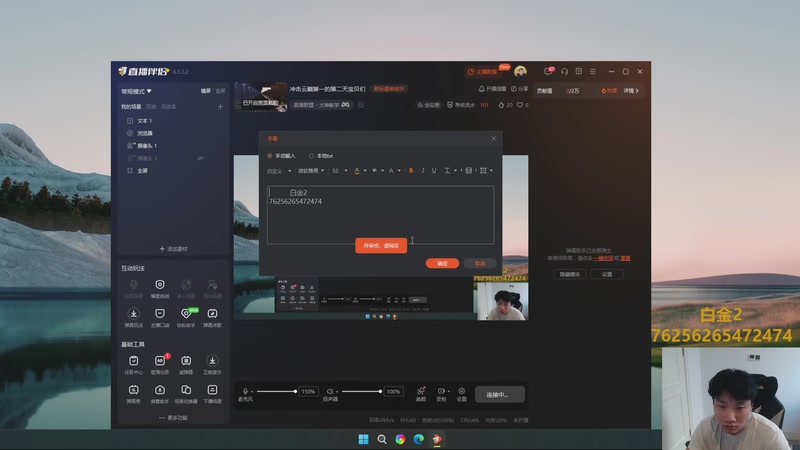
Task: Mute the speaker icon
Action: coord(330,391)
